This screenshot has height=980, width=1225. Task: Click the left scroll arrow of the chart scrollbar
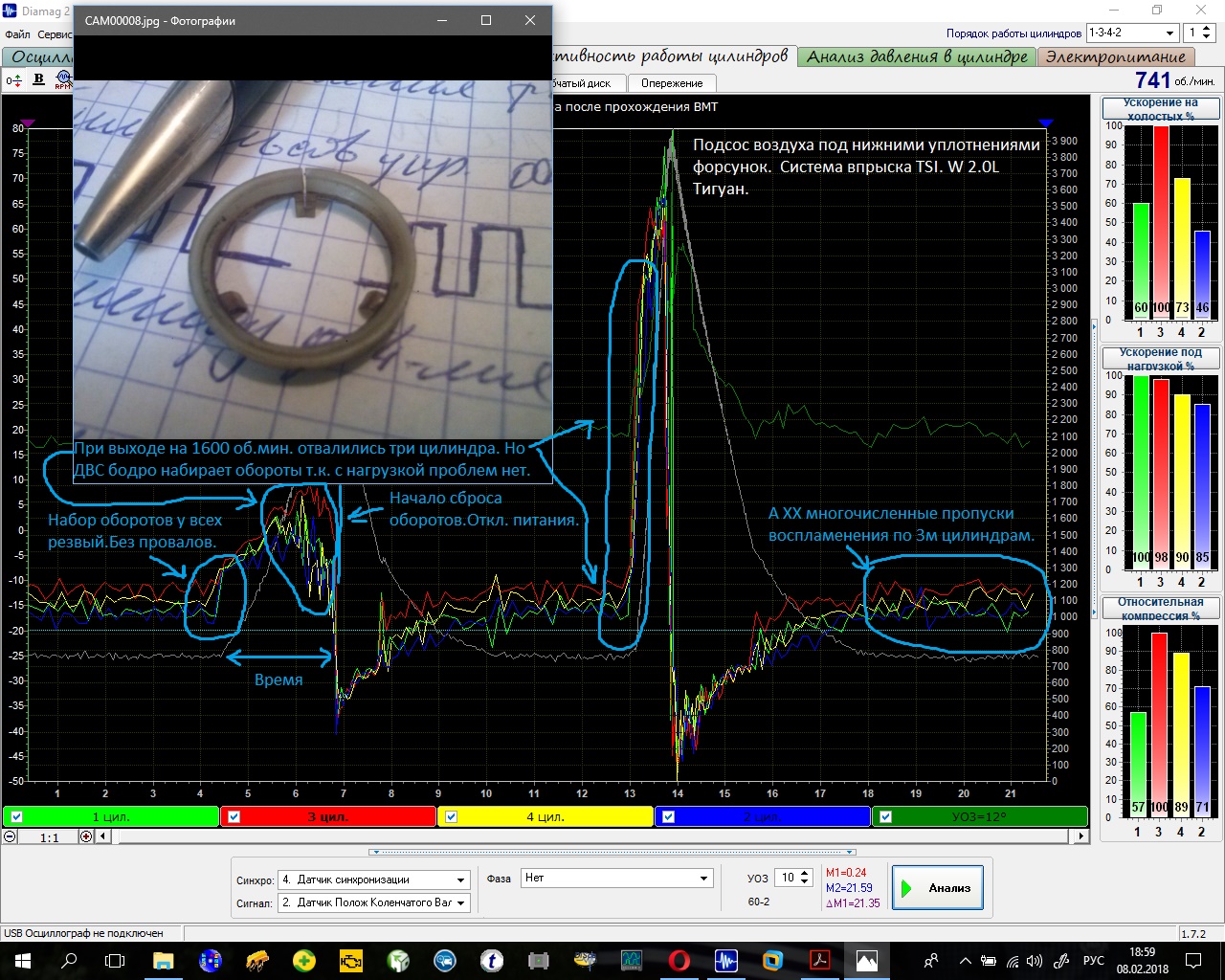pyautogui.click(x=103, y=835)
